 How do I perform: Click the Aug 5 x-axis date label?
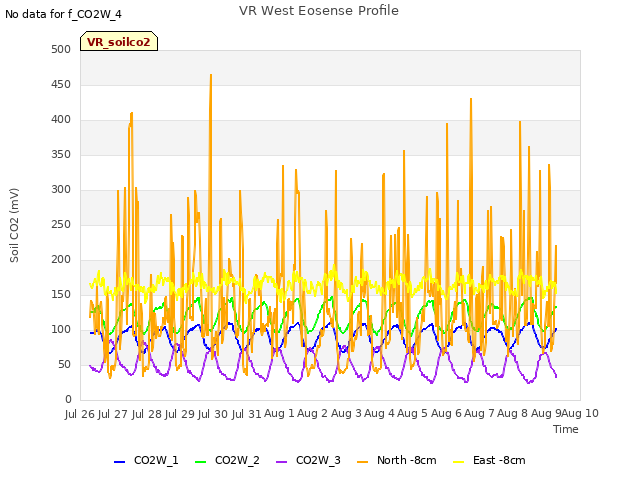click(x=412, y=414)
